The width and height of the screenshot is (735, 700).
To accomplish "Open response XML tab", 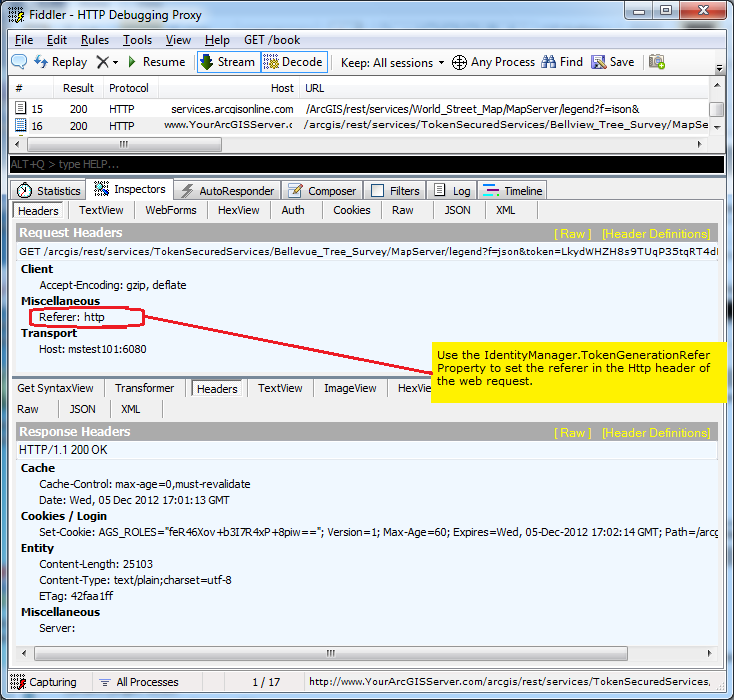I will [x=130, y=409].
